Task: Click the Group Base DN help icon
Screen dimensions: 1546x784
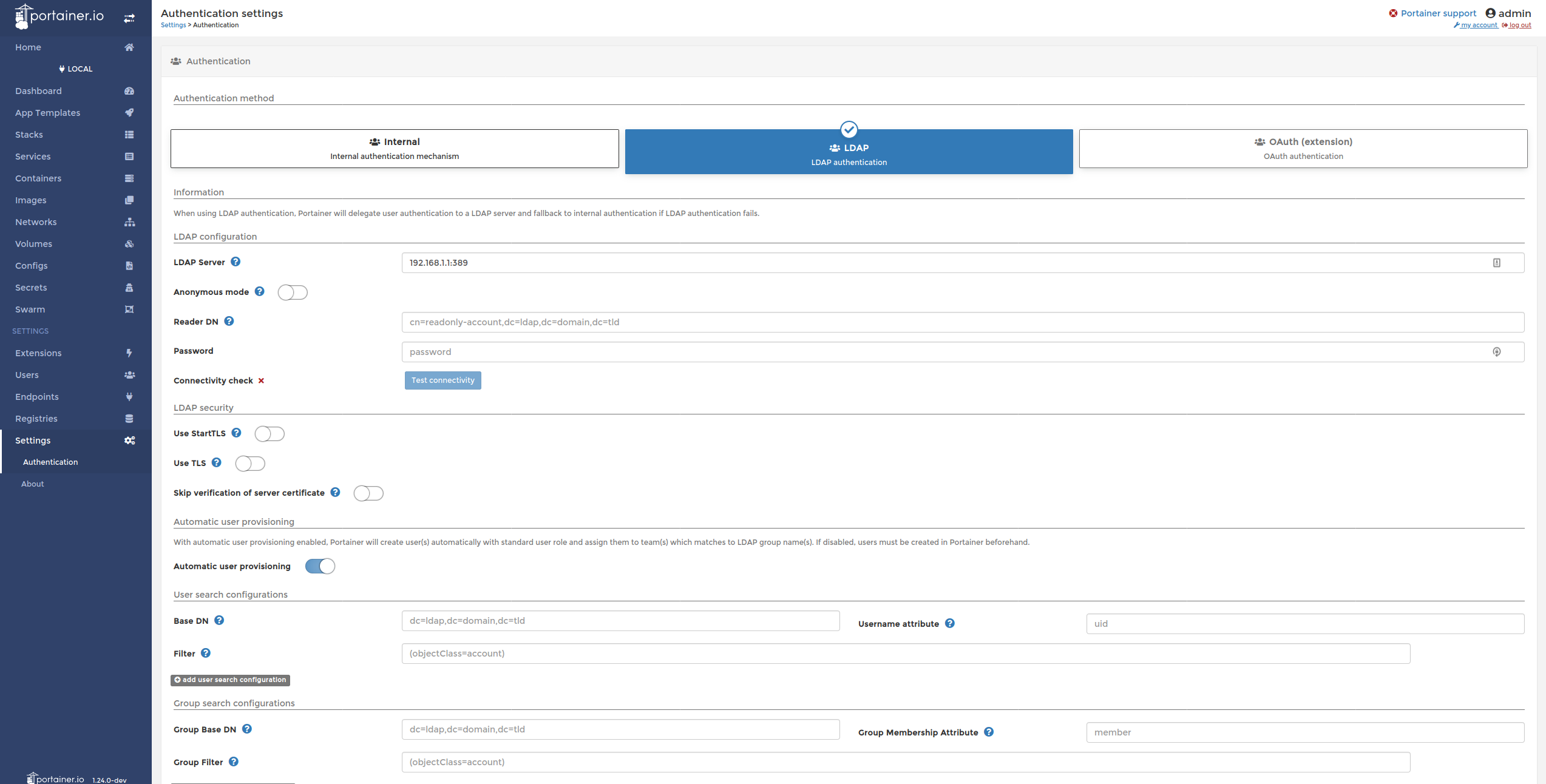Action: coord(247,729)
